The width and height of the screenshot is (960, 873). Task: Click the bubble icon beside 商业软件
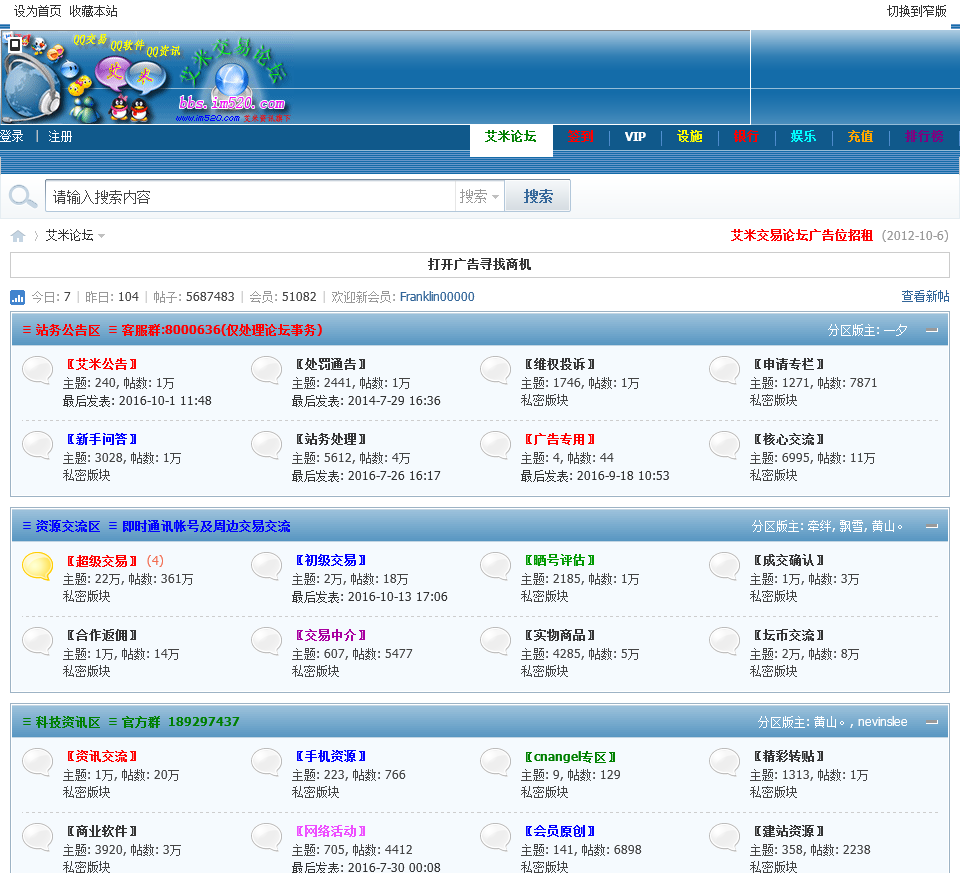(x=37, y=837)
